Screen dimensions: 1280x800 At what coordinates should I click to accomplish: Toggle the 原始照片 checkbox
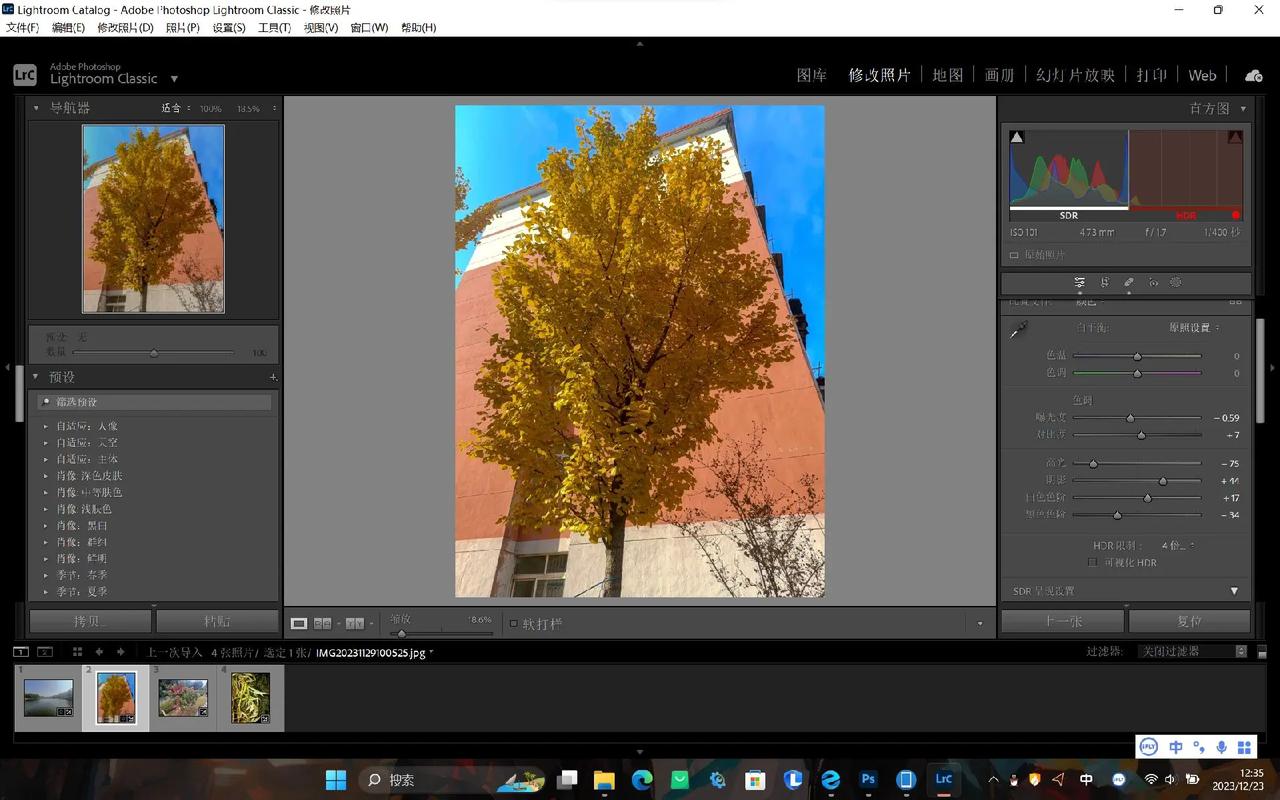(x=1013, y=255)
